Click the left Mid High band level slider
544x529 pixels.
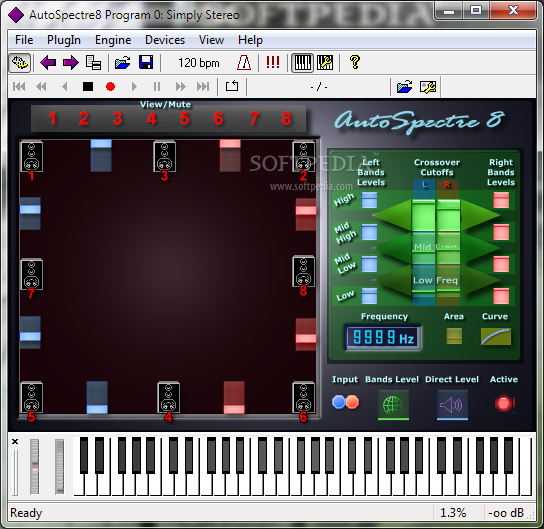(369, 232)
